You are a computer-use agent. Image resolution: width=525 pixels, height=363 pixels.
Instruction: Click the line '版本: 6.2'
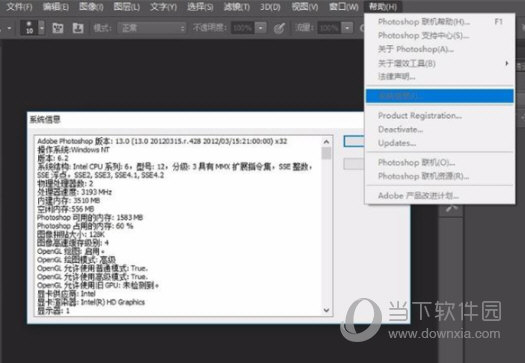[53, 158]
